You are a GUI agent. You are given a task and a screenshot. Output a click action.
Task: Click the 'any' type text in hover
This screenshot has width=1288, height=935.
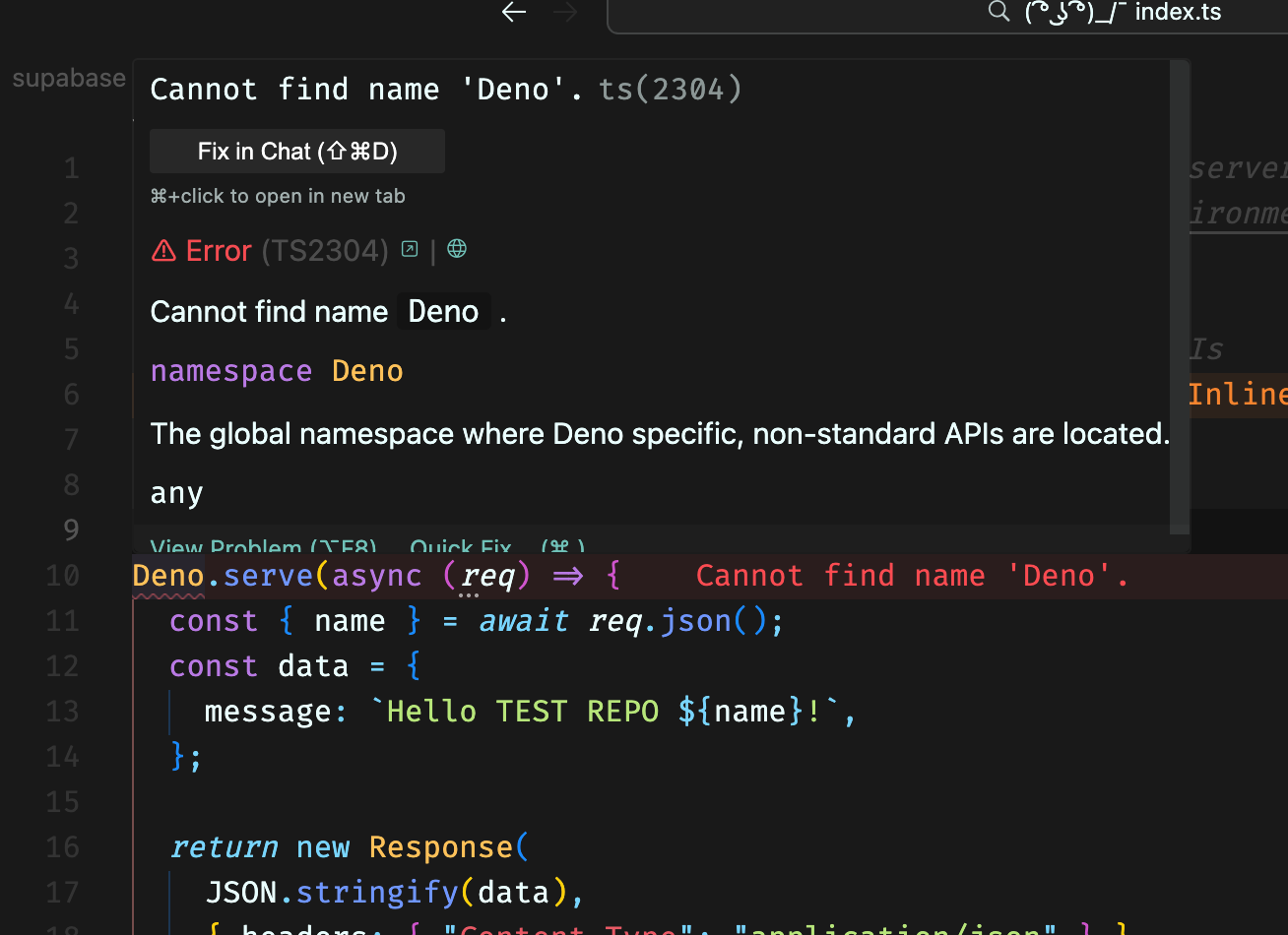(176, 493)
